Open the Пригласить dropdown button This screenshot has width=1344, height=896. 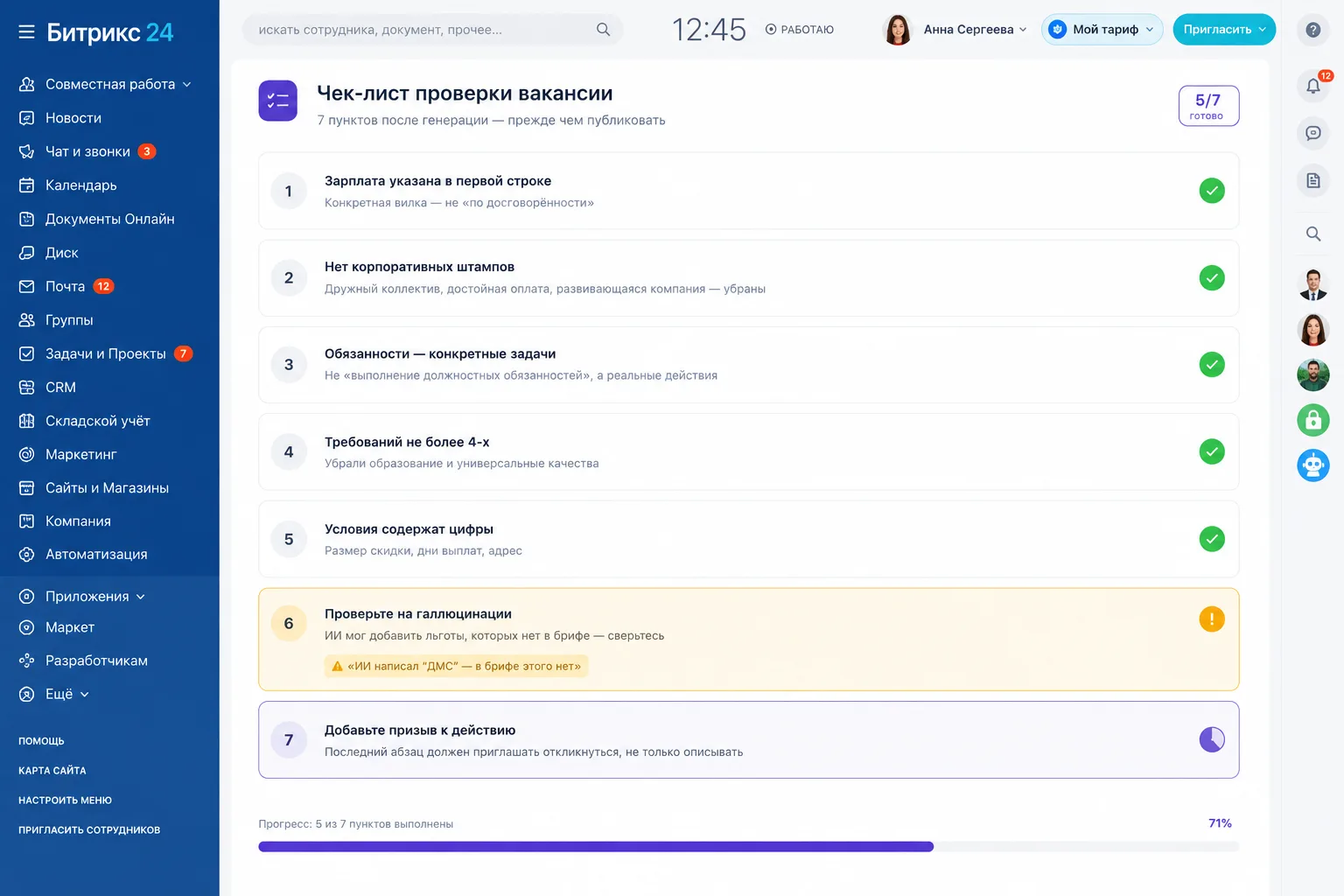click(1224, 30)
